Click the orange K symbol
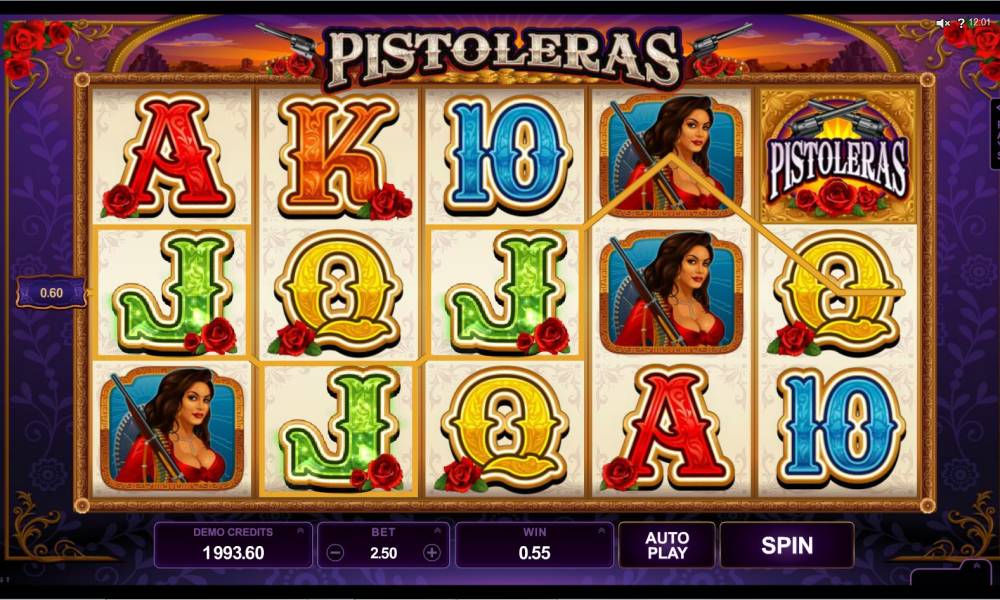1000x600 pixels. [x=338, y=156]
